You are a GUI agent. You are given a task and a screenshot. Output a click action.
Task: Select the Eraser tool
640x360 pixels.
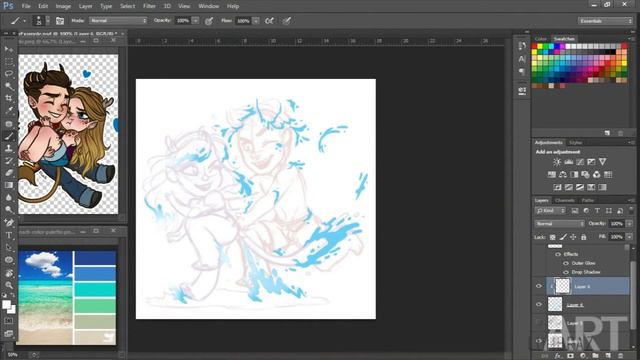tap(9, 173)
